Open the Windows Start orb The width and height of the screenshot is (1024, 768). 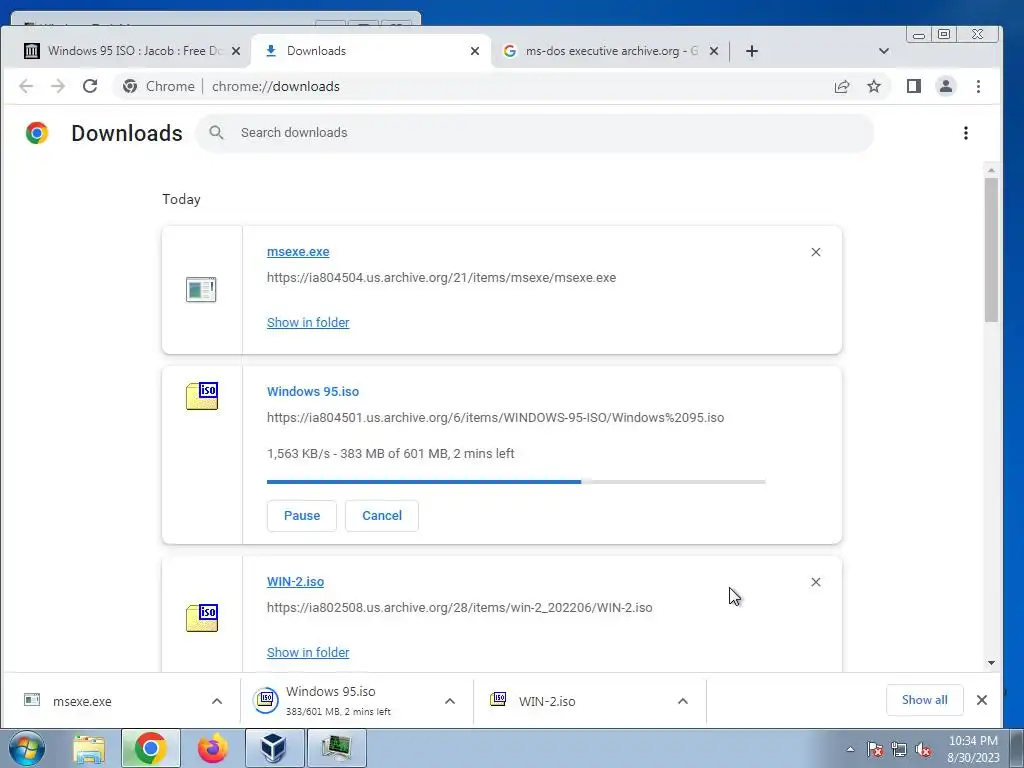[x=27, y=748]
